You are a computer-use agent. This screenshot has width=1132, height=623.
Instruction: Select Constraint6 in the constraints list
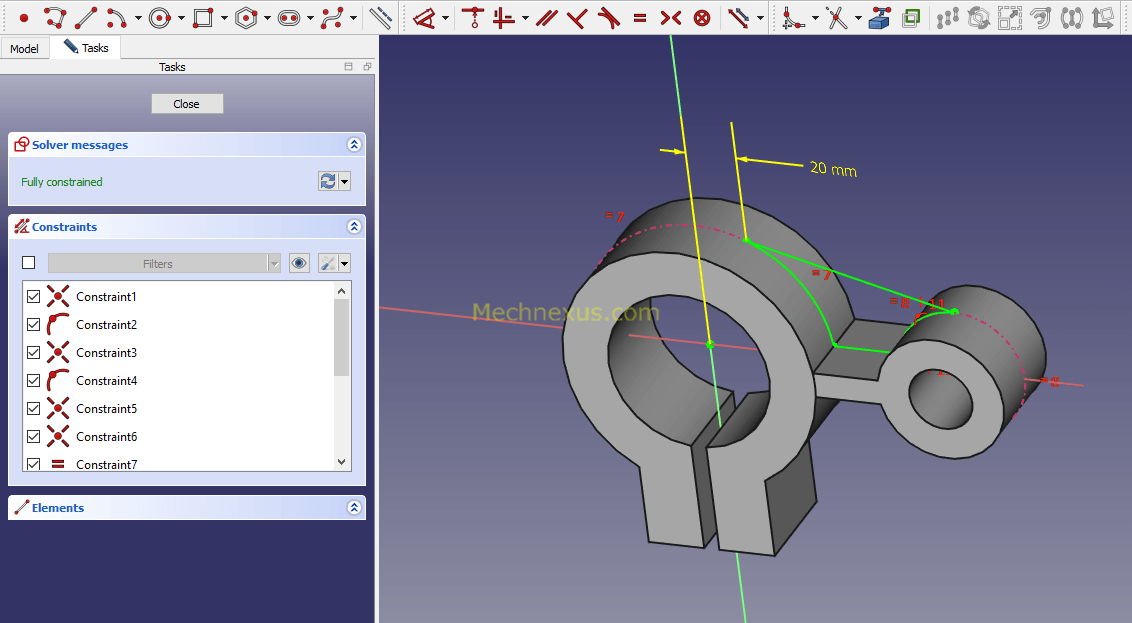106,437
